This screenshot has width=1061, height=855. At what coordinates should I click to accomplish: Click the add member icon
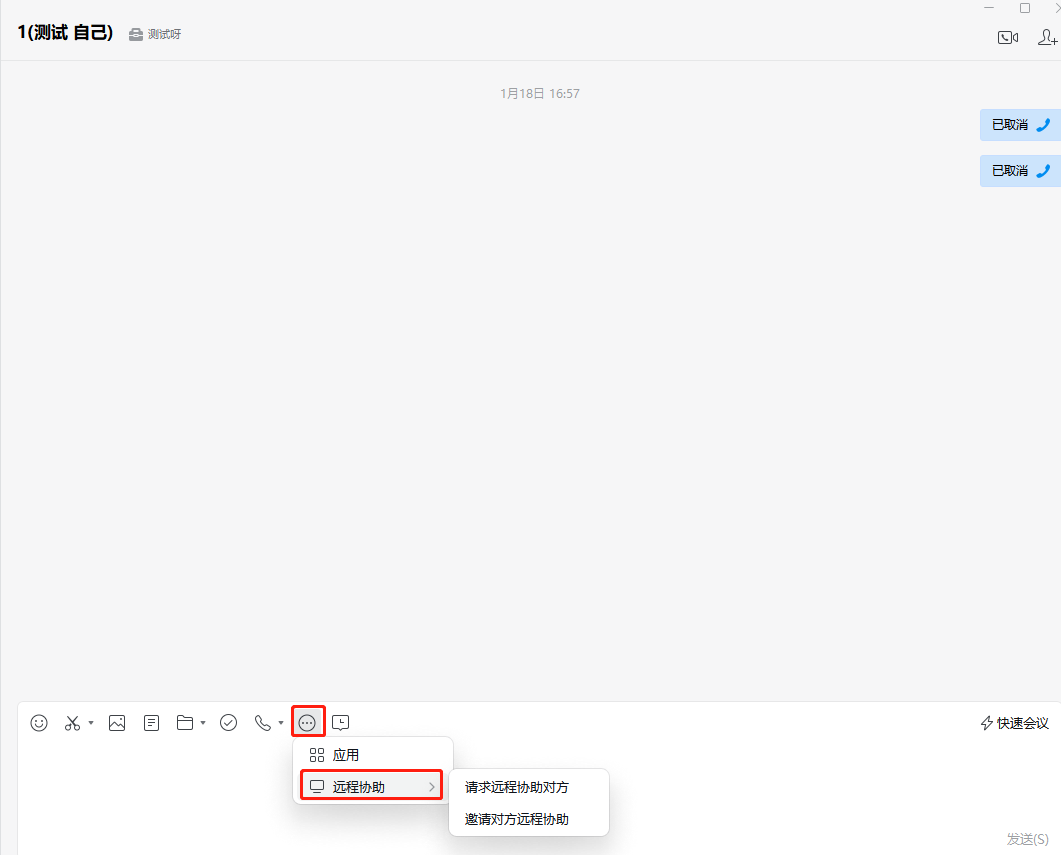tap(1047, 38)
